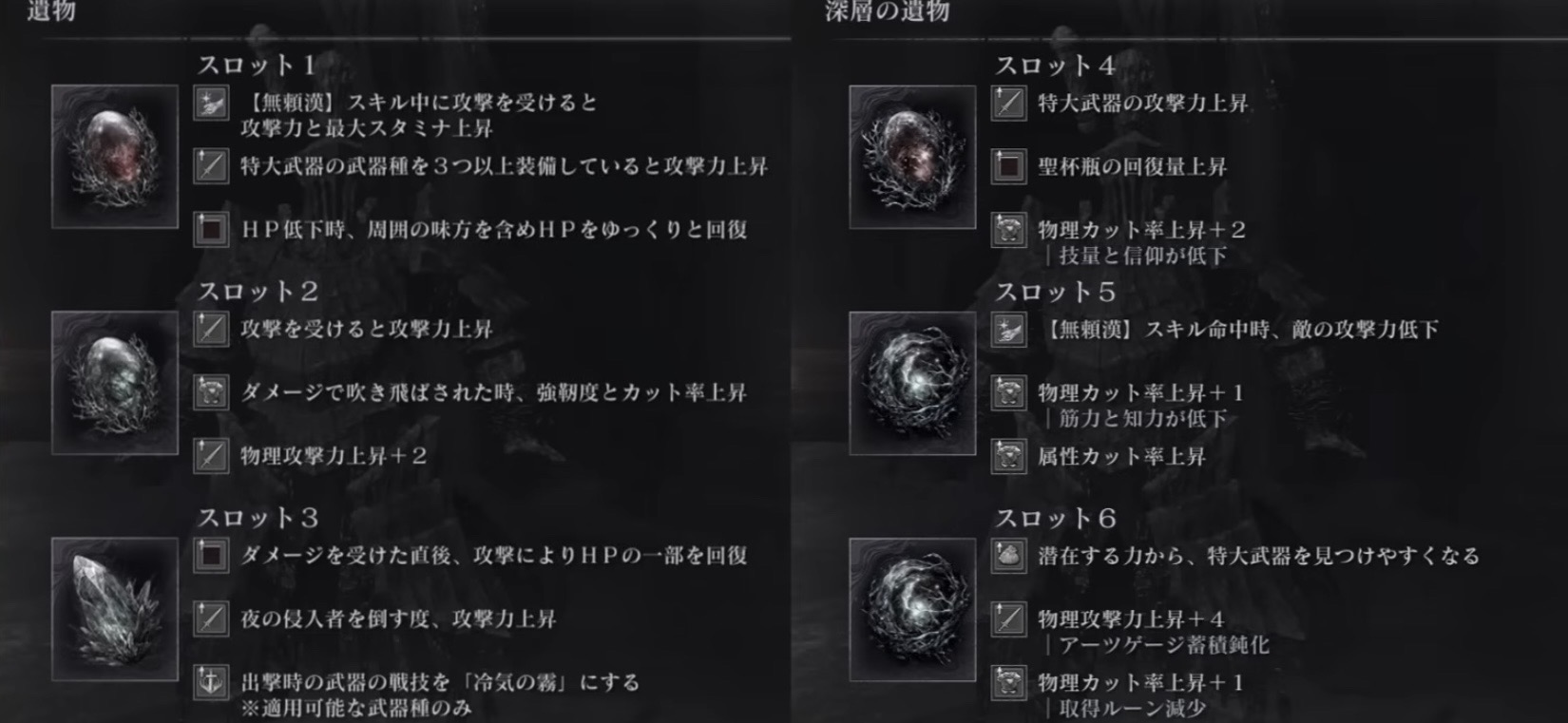Viewport: 1568px width, 723px height.
Task: Select the Slot 3 crystal relic thumbnail
Action: [115, 609]
